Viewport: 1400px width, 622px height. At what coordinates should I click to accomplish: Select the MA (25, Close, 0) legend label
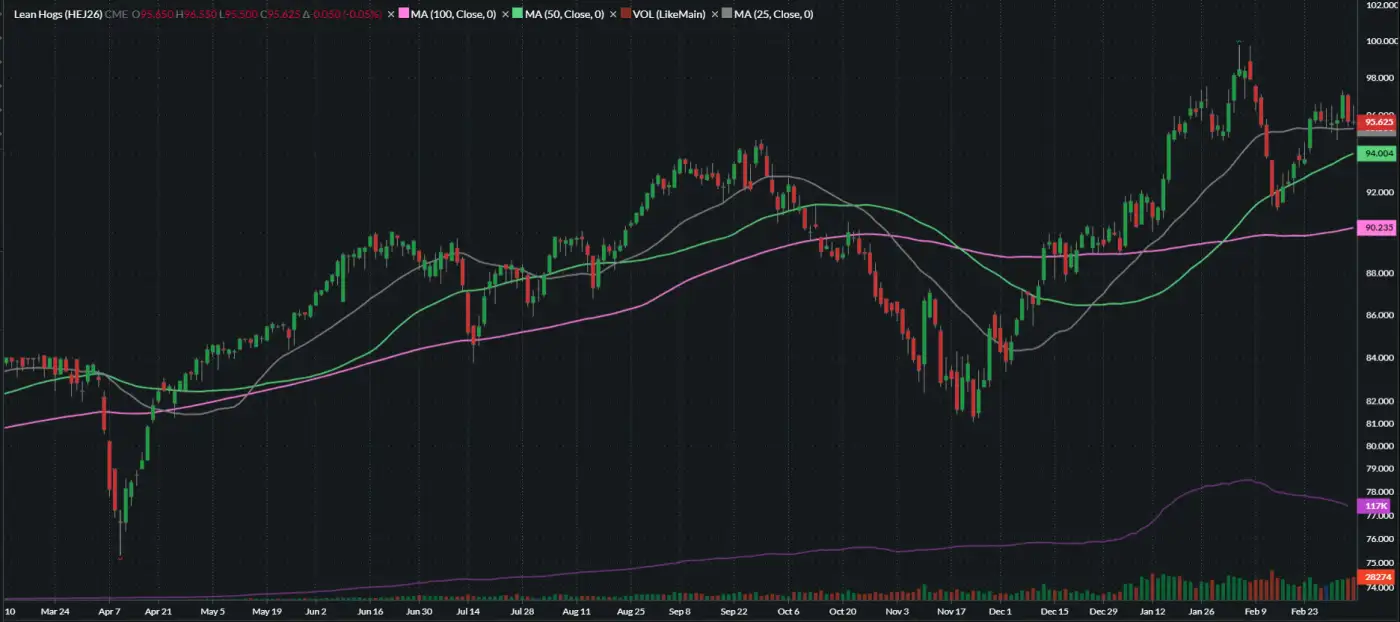coord(773,15)
